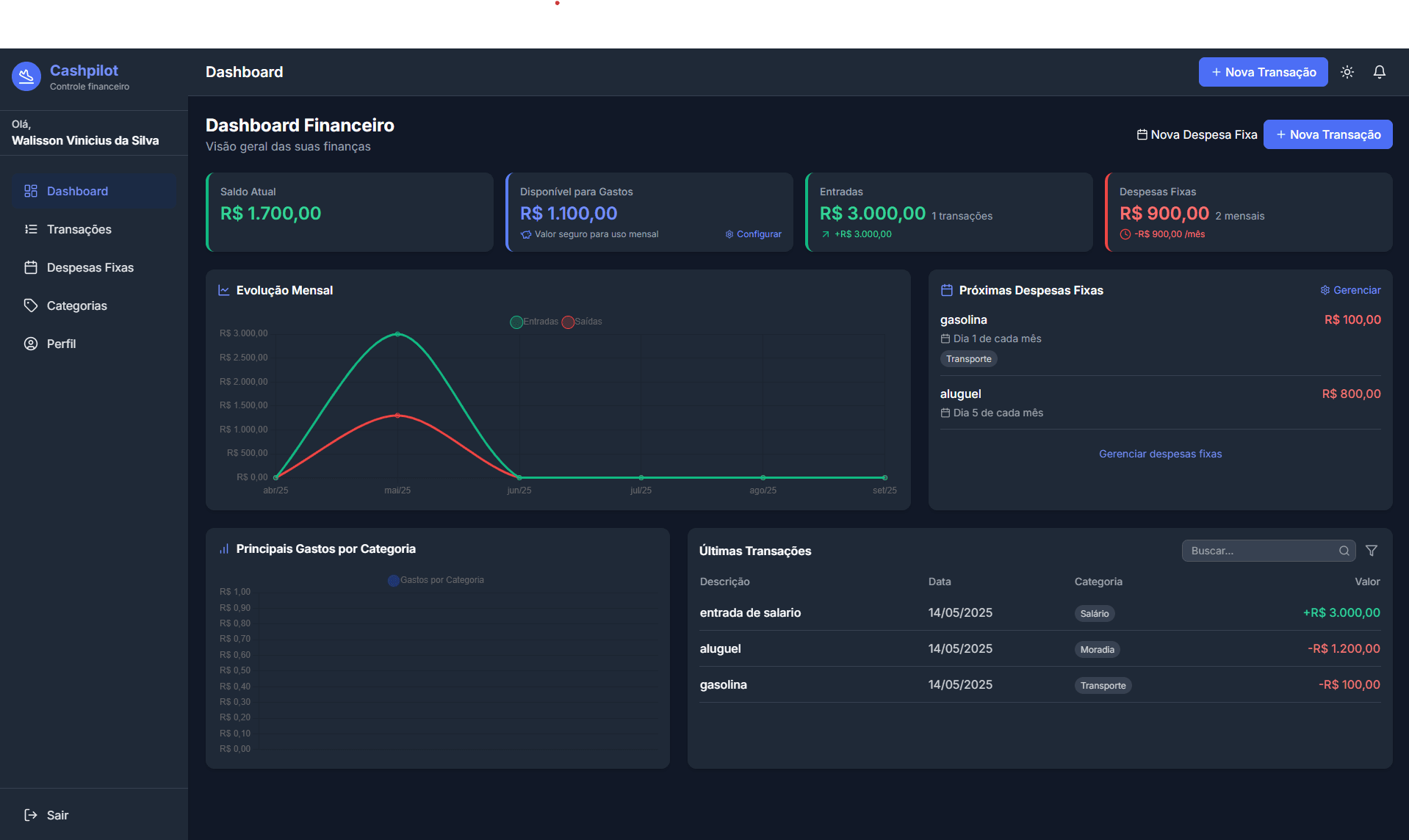Click the filter funnel icon

tap(1371, 551)
